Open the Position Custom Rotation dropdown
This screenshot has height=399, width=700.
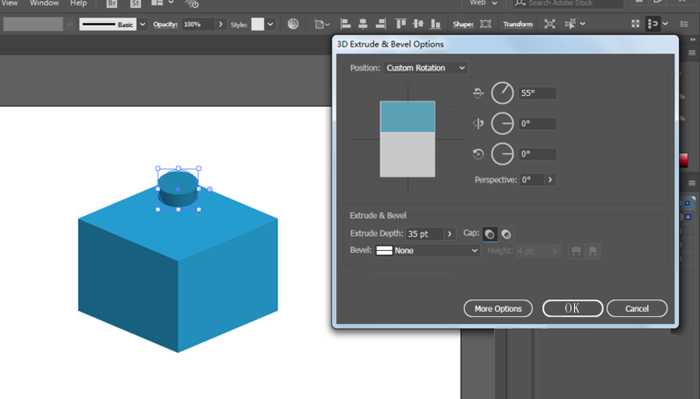(x=425, y=68)
